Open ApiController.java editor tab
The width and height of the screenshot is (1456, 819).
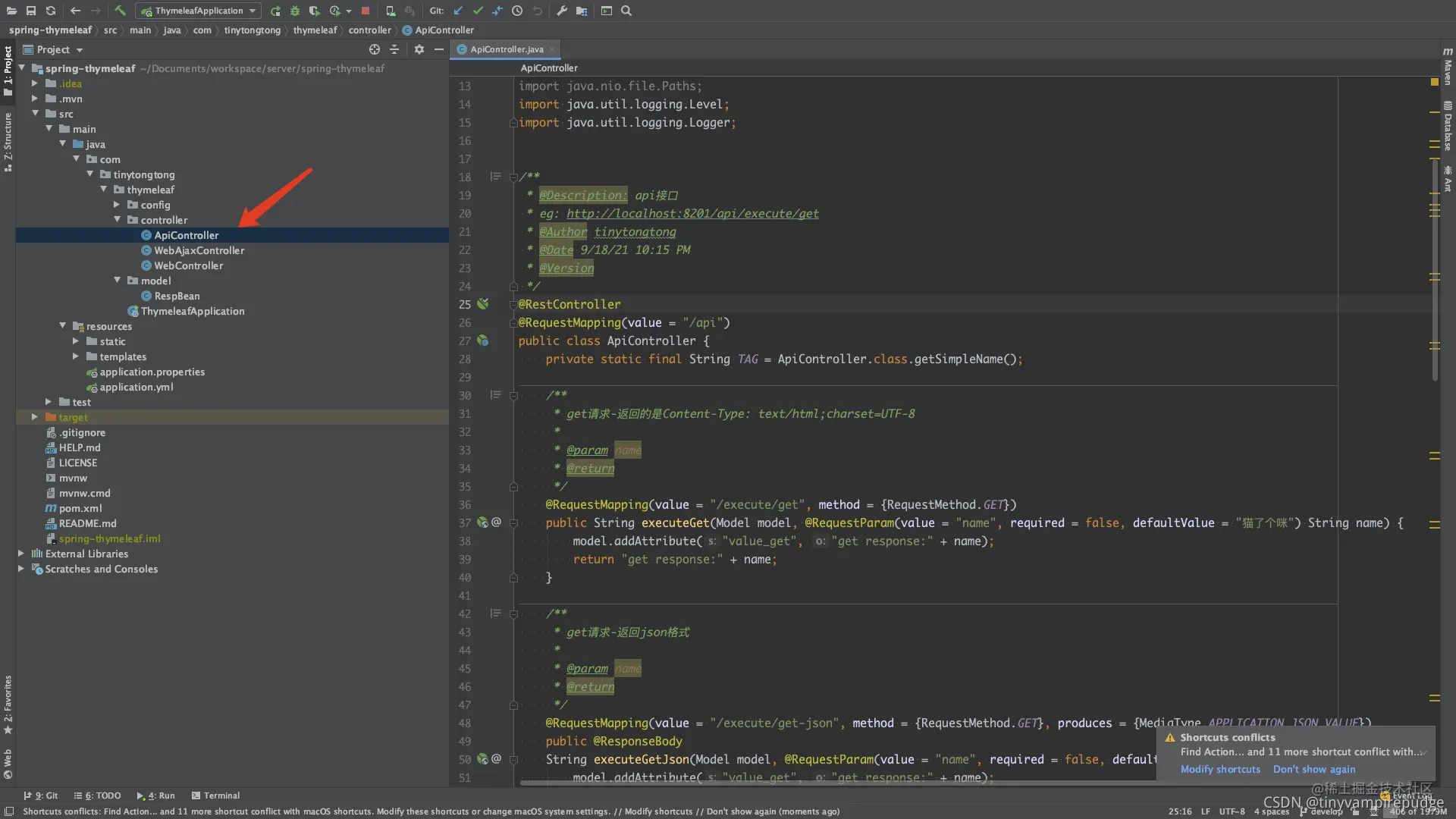pyautogui.click(x=504, y=49)
